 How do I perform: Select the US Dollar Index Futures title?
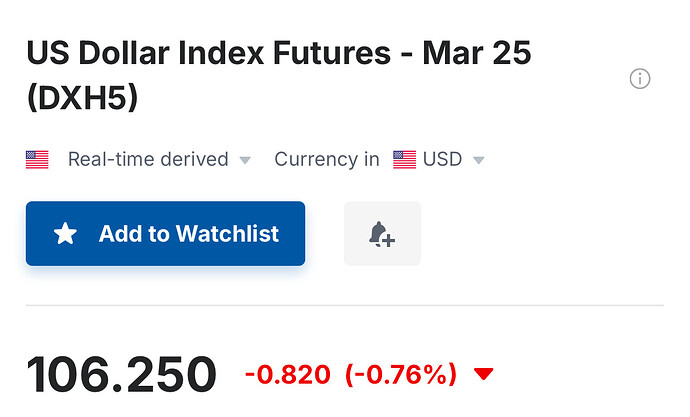pos(278,54)
